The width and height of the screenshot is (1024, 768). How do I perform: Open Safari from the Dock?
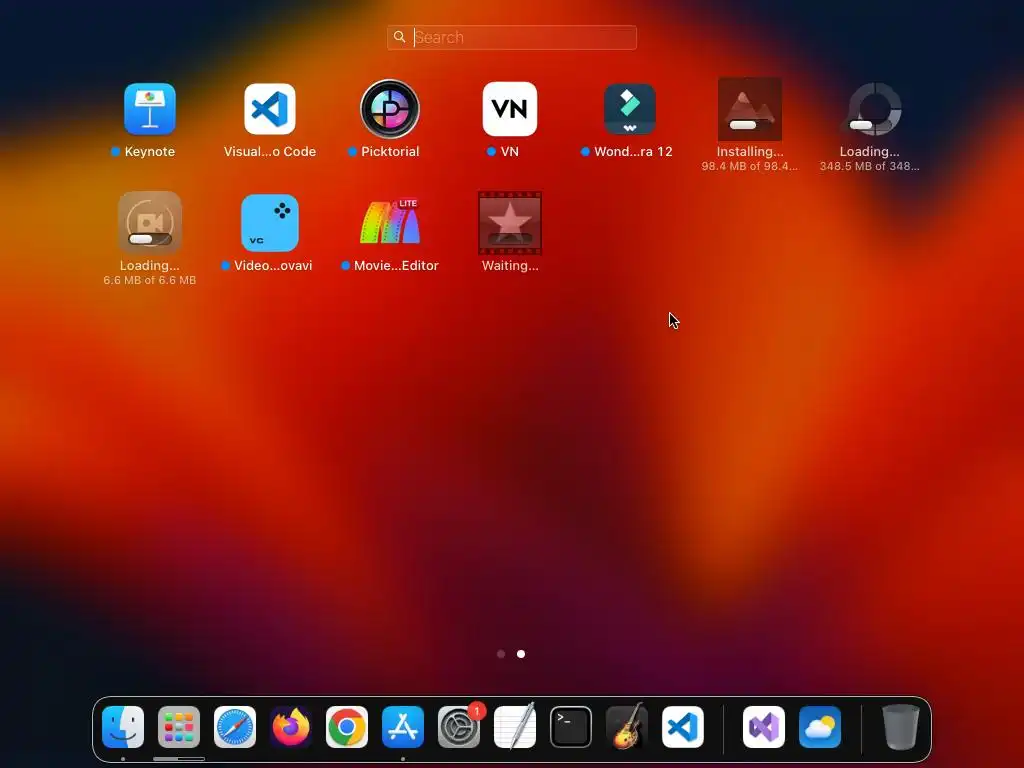[235, 727]
